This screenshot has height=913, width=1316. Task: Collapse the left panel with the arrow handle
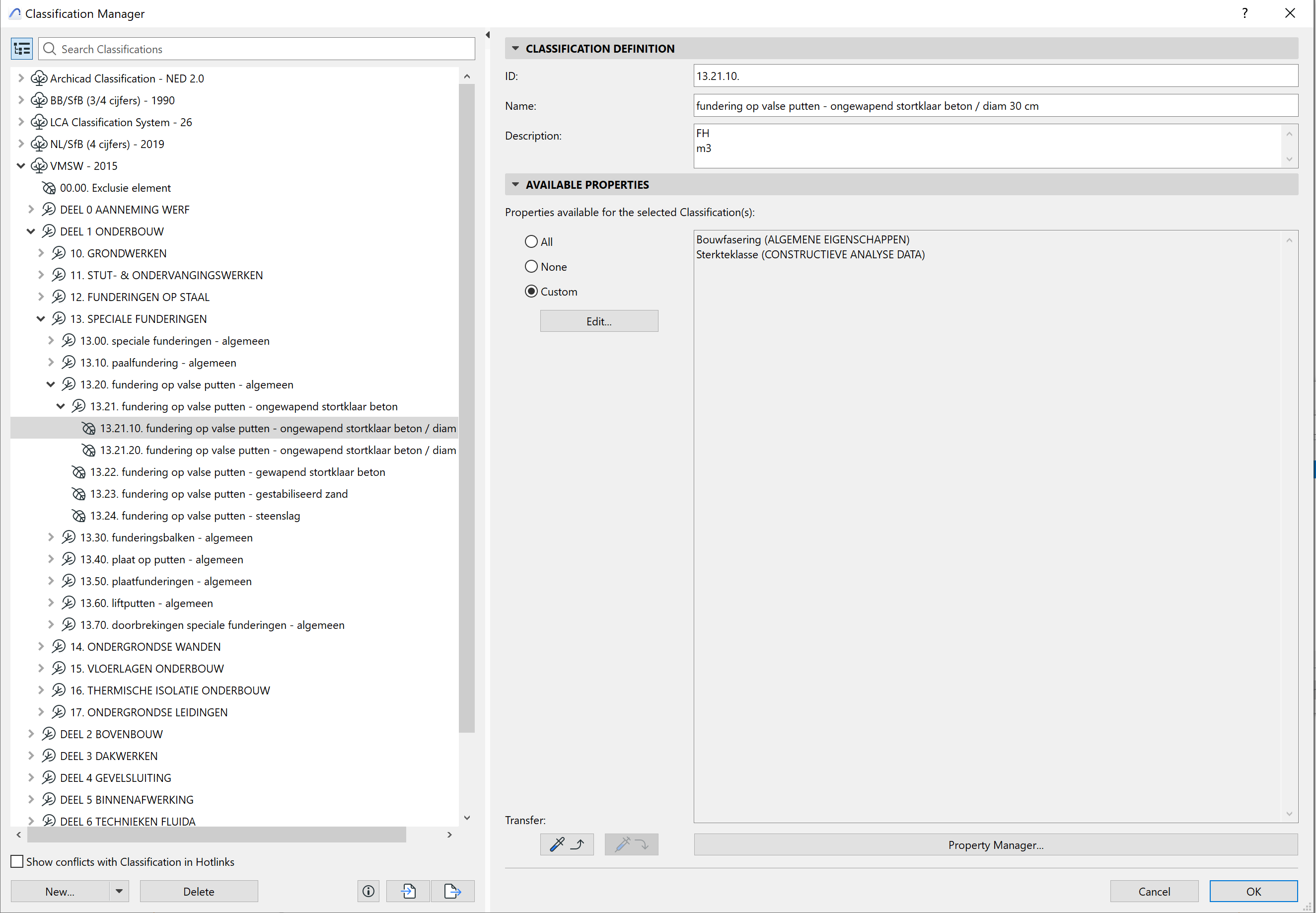coord(488,35)
